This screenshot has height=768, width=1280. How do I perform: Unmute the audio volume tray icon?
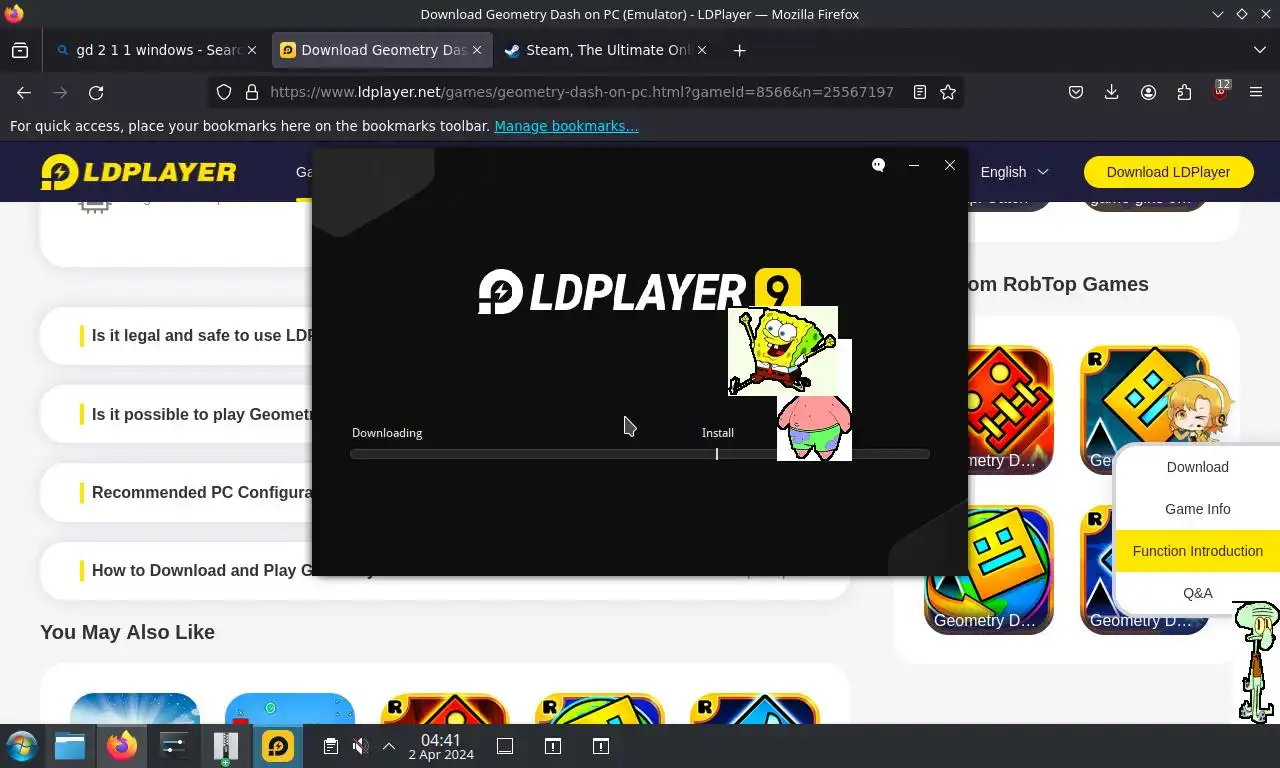pyautogui.click(x=361, y=746)
